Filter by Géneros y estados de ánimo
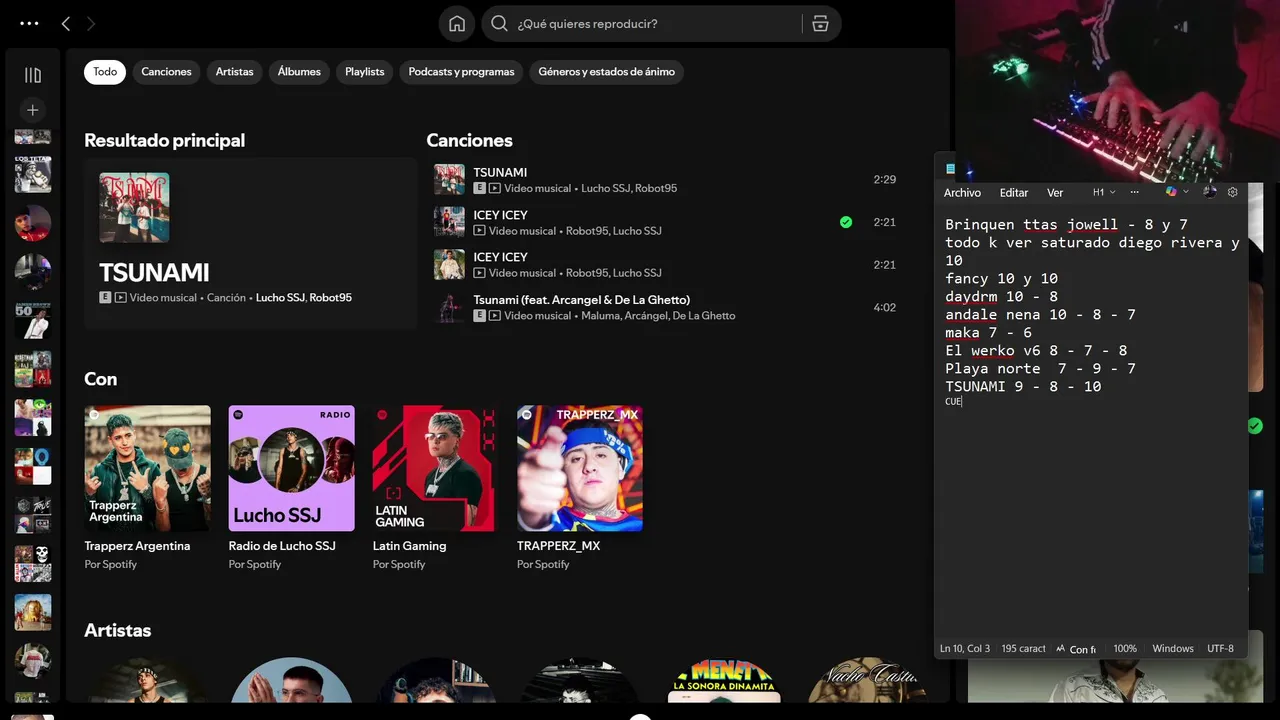 pyautogui.click(x=606, y=72)
